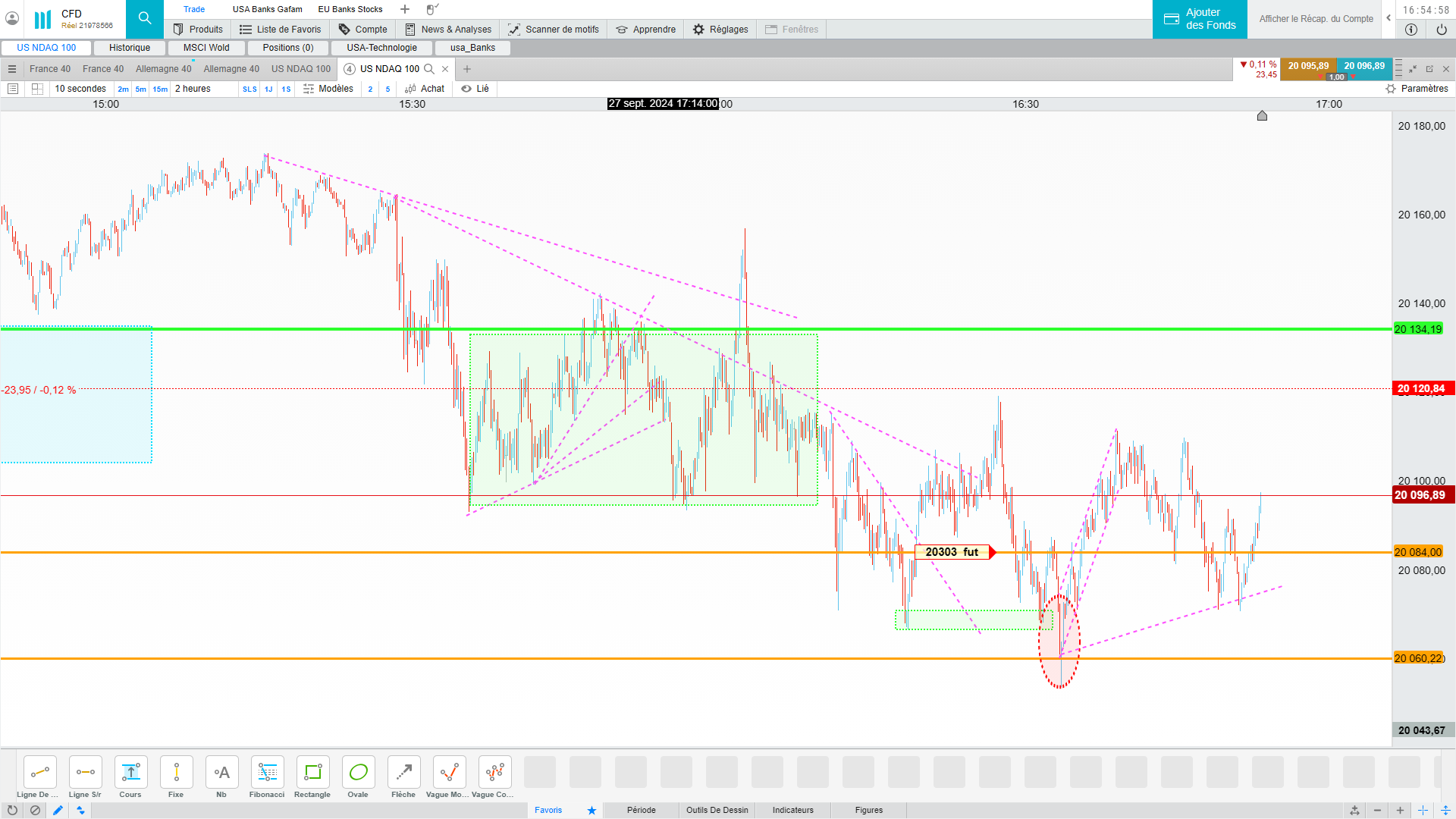Image resolution: width=1456 pixels, height=819 pixels.
Task: Expand the 10 secondes interval selector
Action: point(80,89)
